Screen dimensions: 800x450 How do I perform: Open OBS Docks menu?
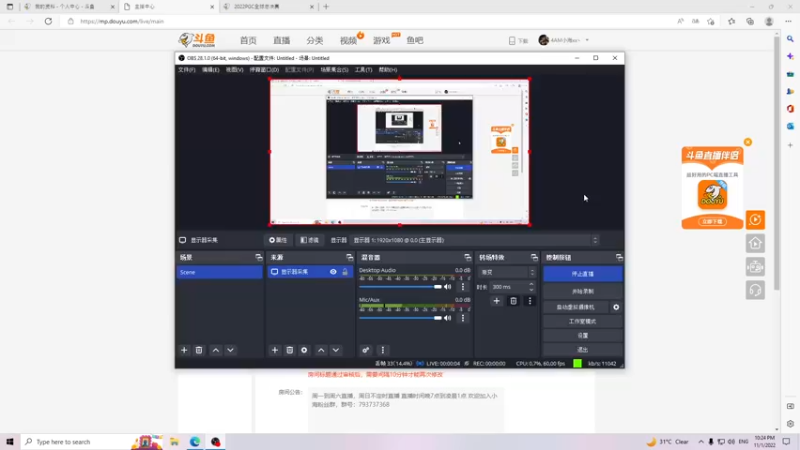[264, 70]
